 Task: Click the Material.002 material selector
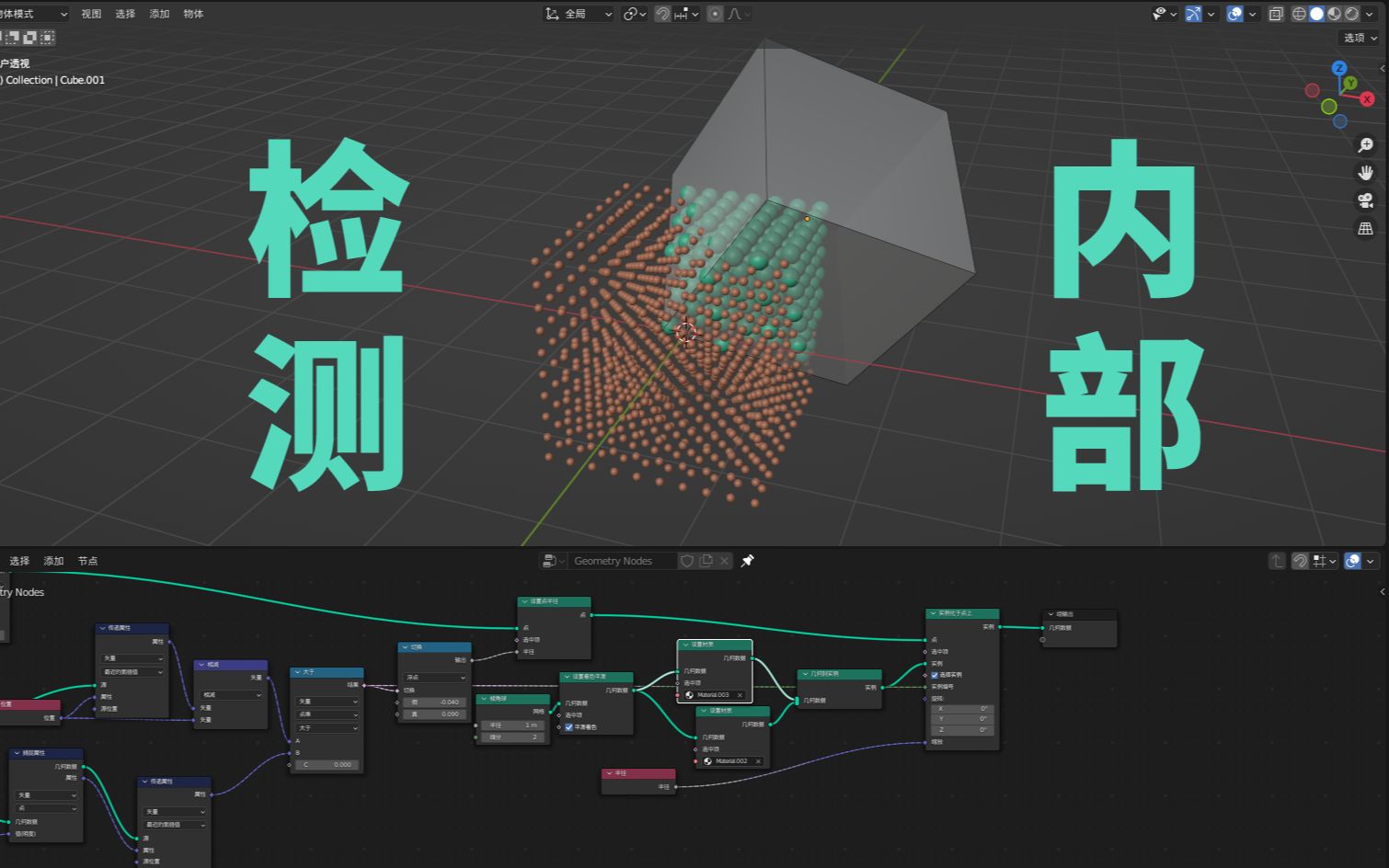click(x=733, y=761)
